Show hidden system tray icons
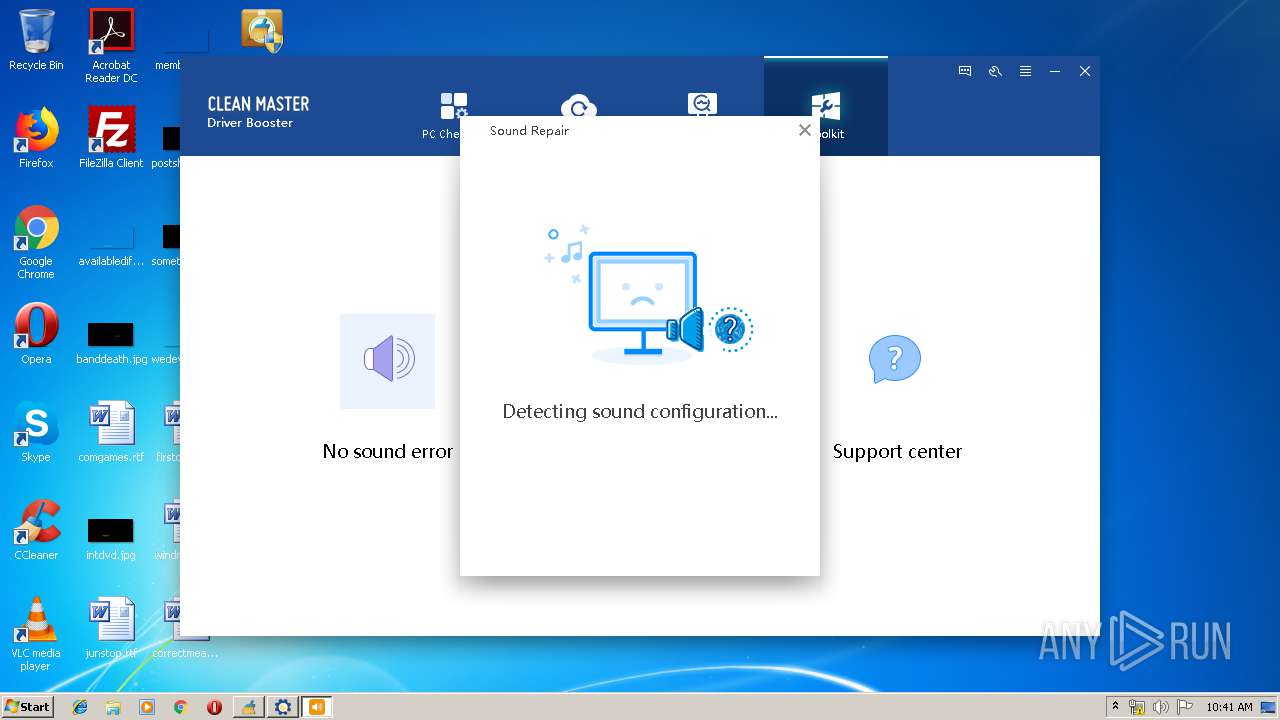 tap(1115, 707)
